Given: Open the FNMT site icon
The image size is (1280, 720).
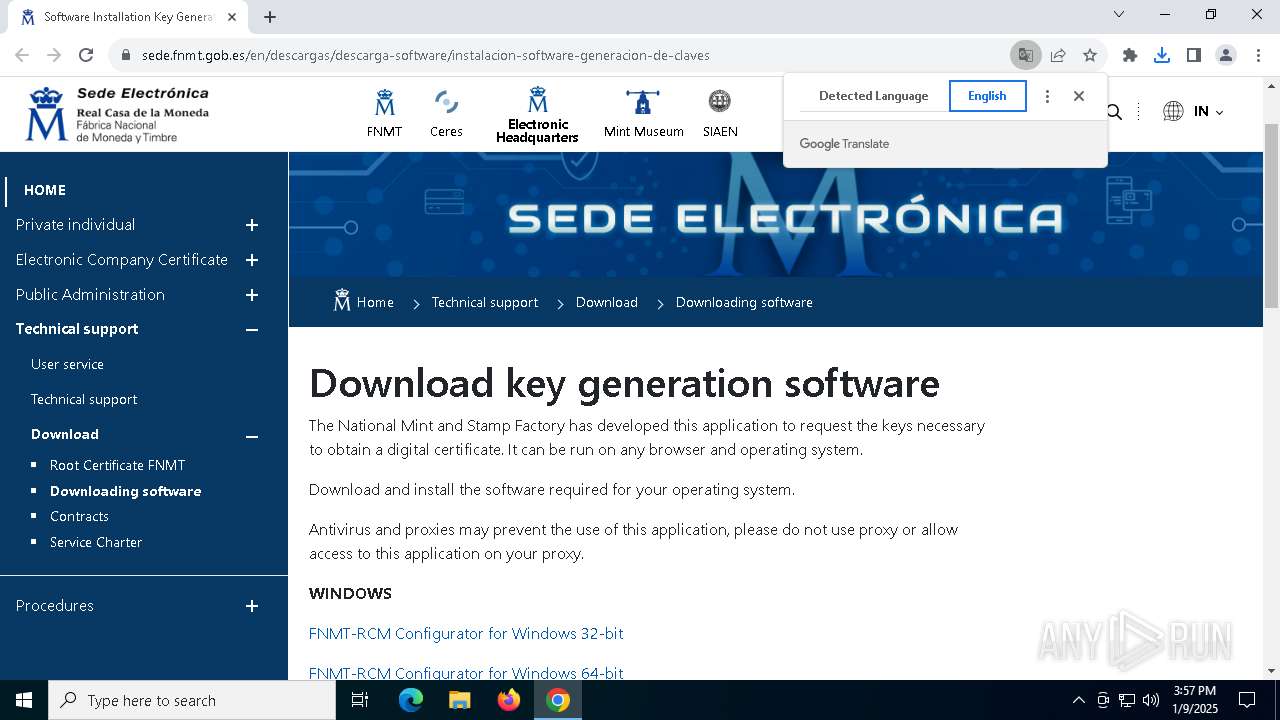Looking at the screenshot, I should point(384,113).
